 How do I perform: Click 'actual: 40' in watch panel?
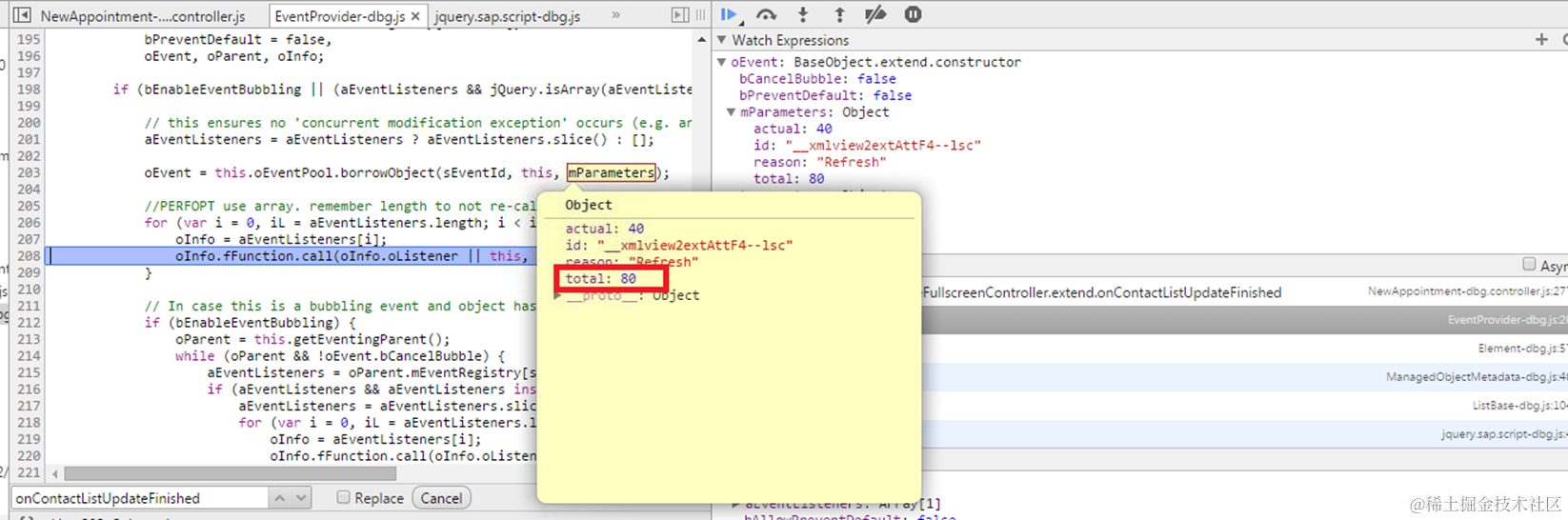tap(793, 129)
